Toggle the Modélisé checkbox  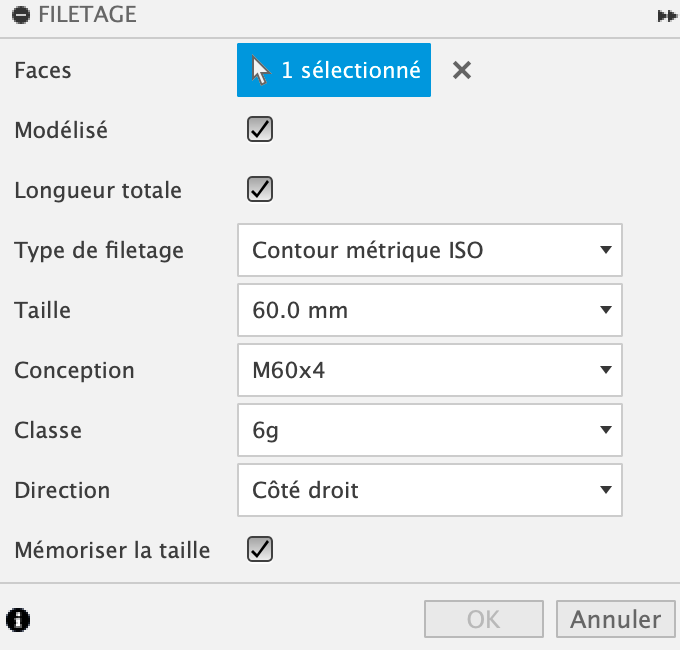point(260,130)
